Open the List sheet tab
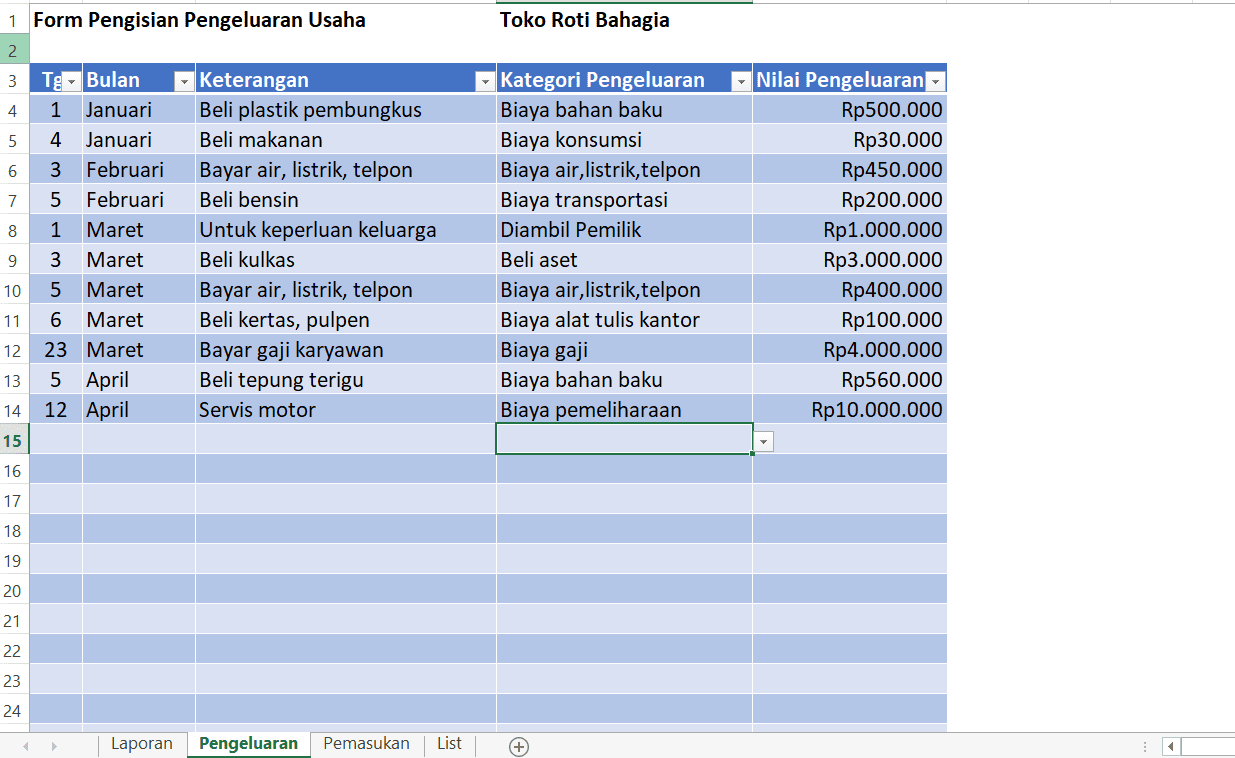This screenshot has height=758, width=1235. (x=449, y=744)
